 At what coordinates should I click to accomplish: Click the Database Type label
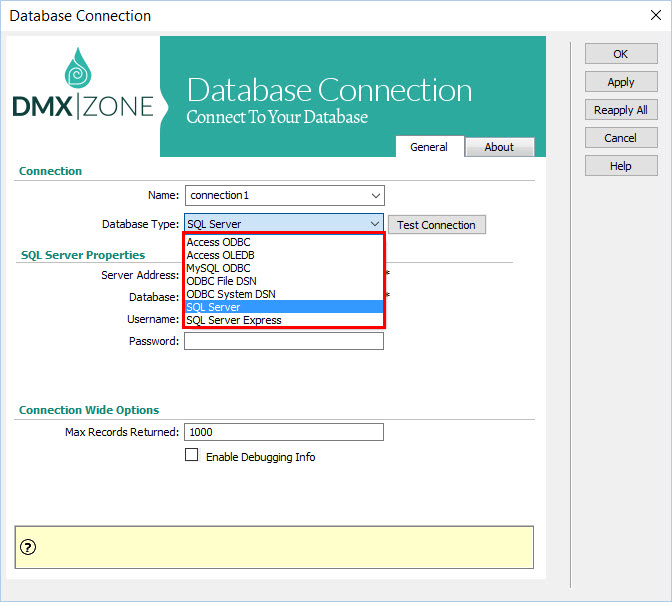pos(141,224)
